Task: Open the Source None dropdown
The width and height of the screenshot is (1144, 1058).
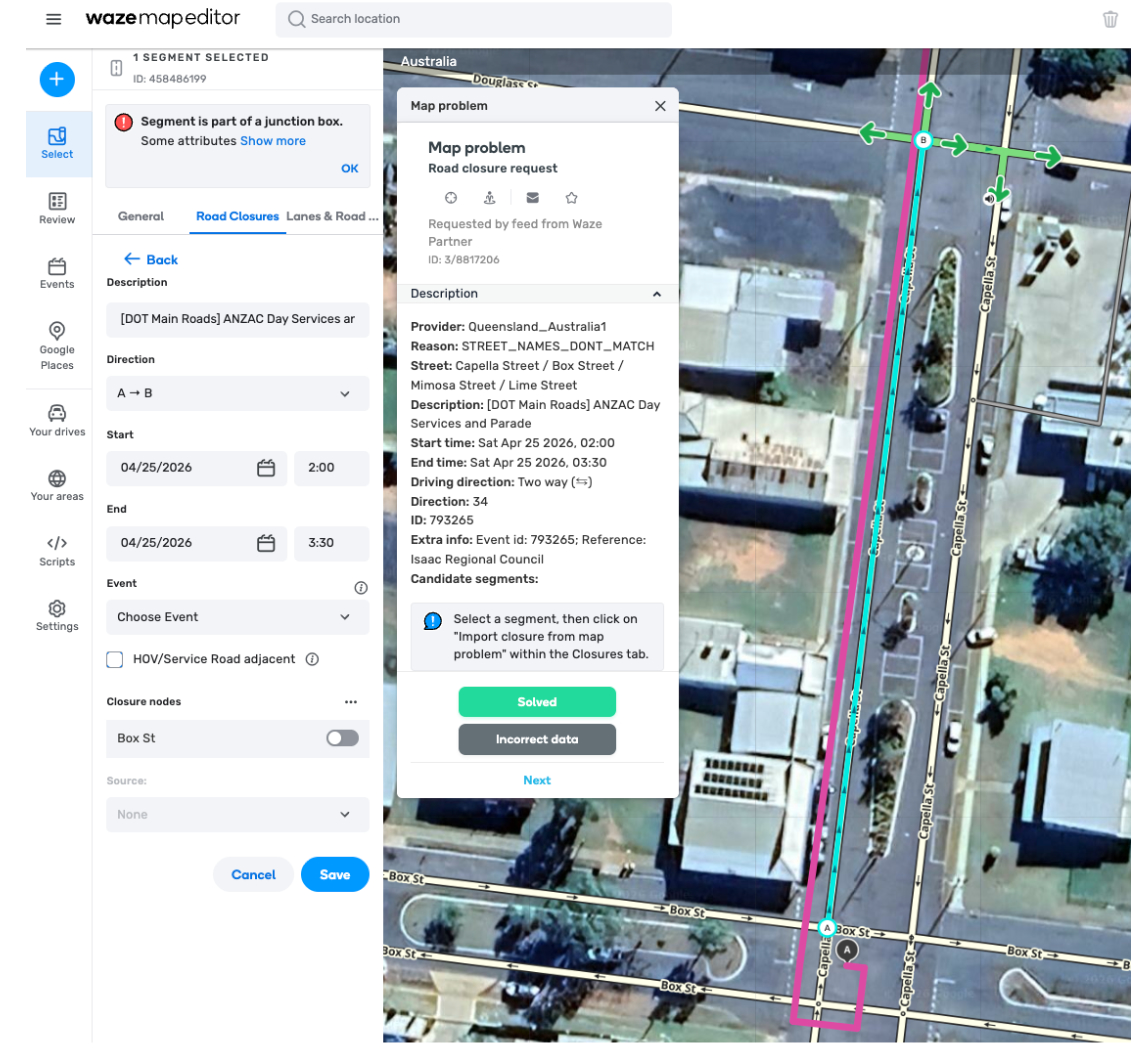Action: pos(237,814)
